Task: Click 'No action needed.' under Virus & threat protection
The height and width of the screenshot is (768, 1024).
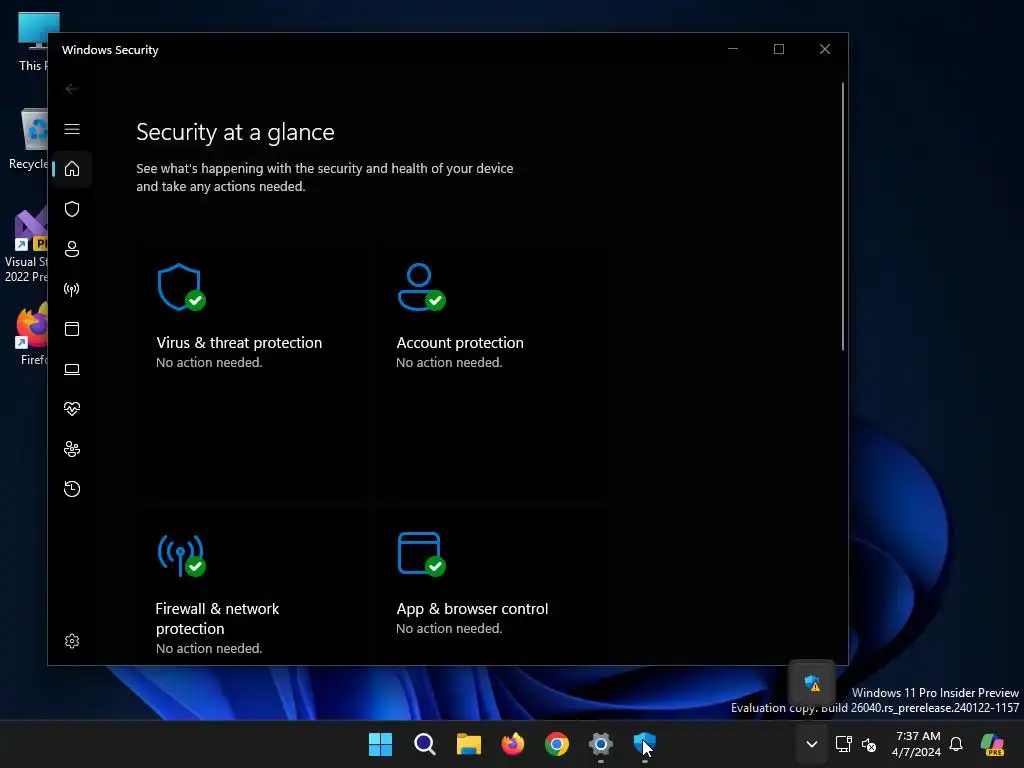Action: tap(209, 362)
